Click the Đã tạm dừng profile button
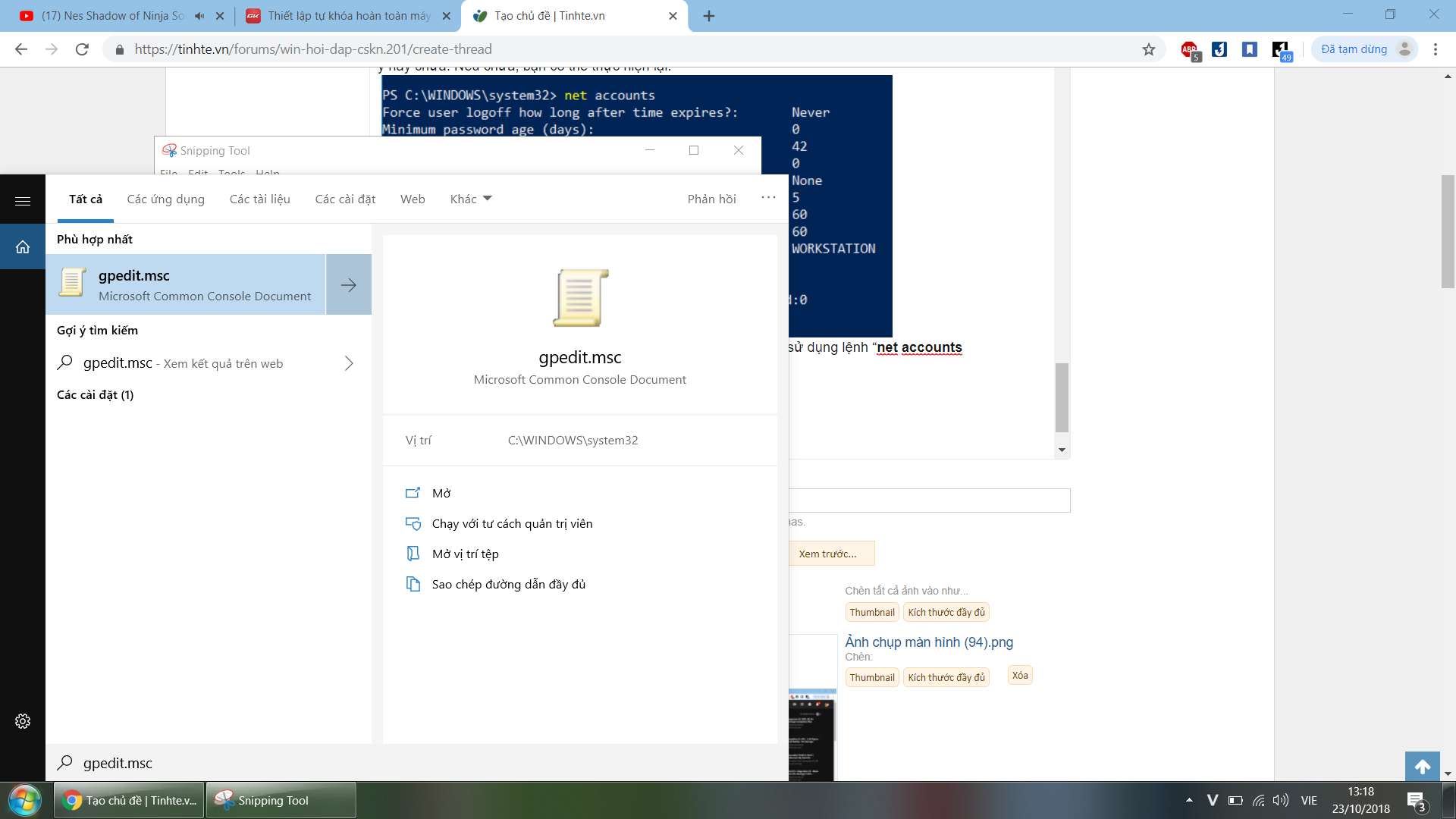The width and height of the screenshot is (1456, 819). pos(1364,49)
